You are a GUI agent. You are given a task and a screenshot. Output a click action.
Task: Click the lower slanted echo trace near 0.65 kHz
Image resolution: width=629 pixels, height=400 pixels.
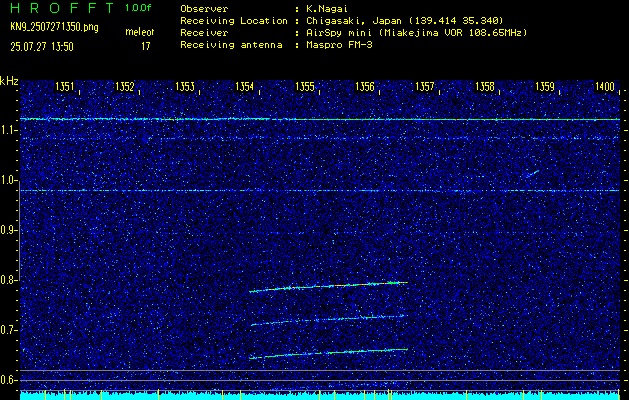coord(329,354)
